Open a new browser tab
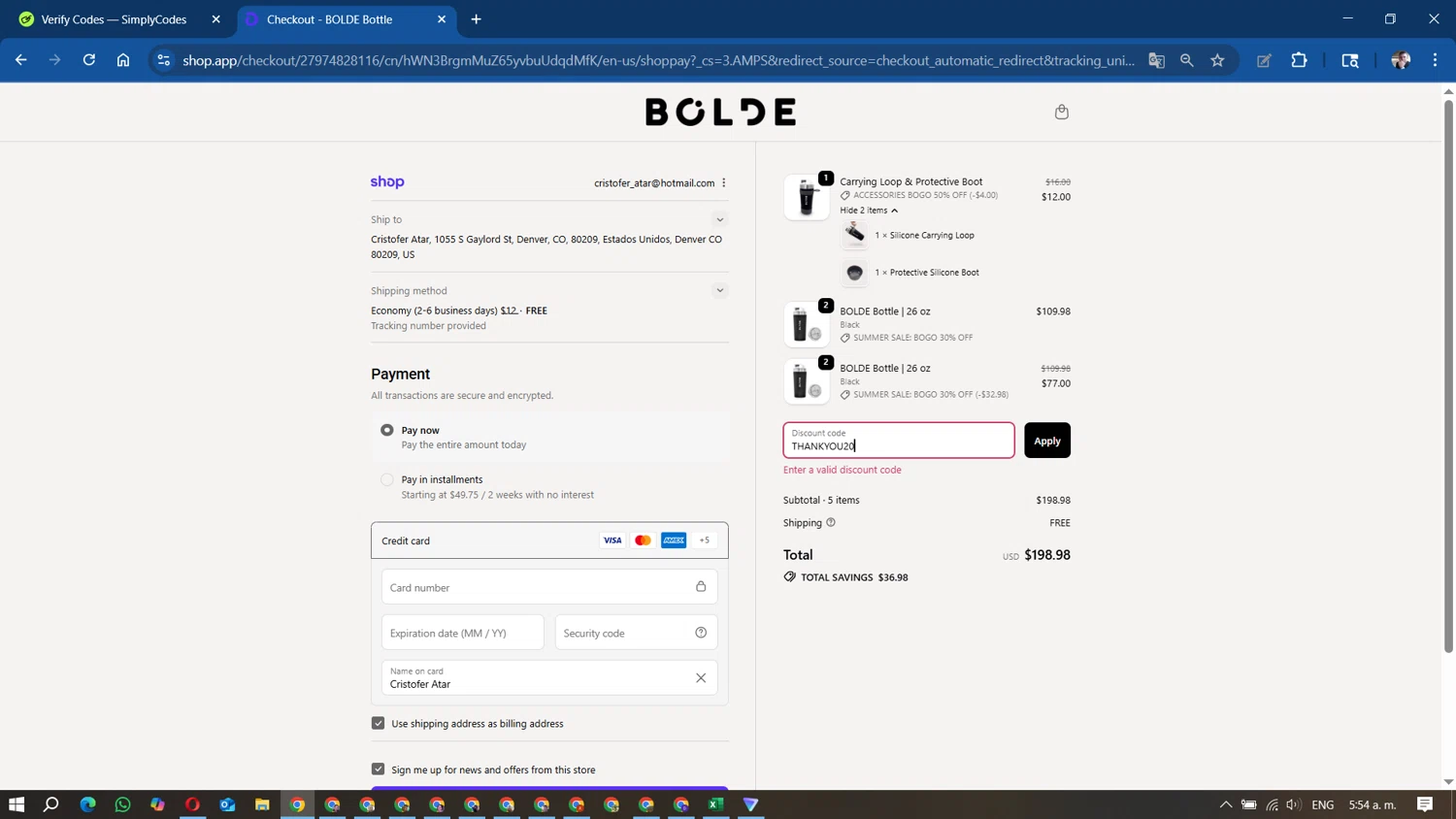Image resolution: width=1456 pixels, height=819 pixels. pyautogui.click(x=476, y=19)
